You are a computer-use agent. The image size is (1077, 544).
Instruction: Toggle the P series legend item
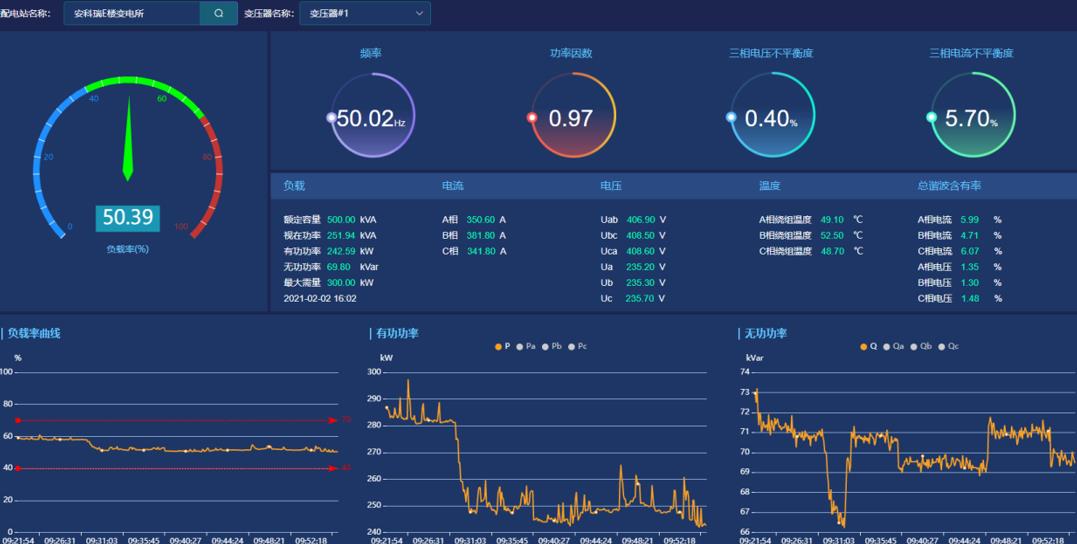(503, 347)
